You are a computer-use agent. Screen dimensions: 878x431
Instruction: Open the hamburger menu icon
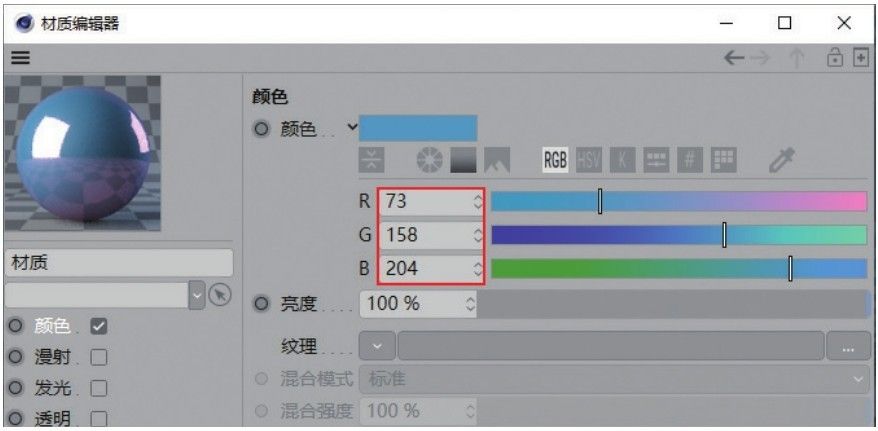pos(20,58)
